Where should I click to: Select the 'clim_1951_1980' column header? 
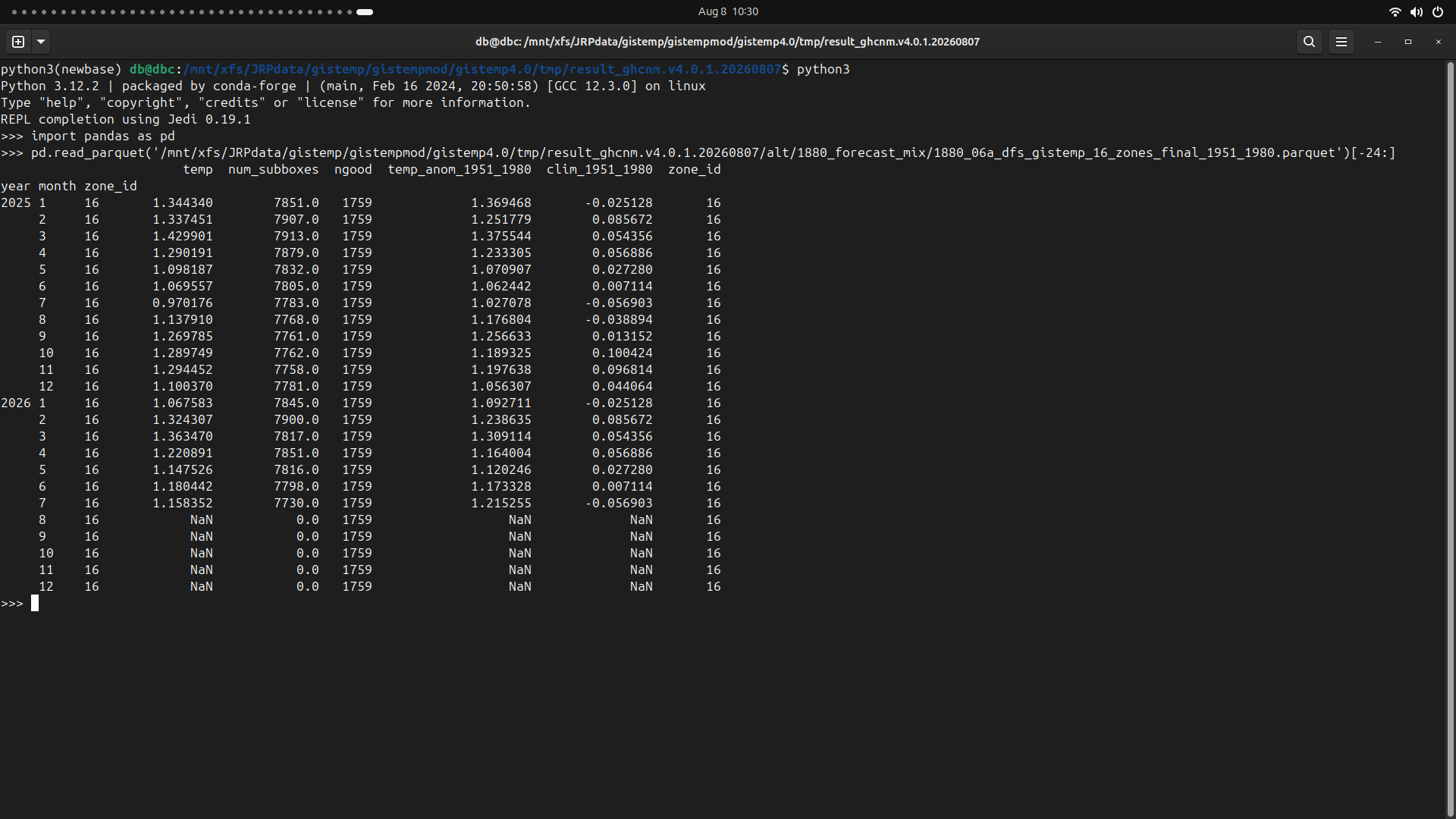click(600, 169)
